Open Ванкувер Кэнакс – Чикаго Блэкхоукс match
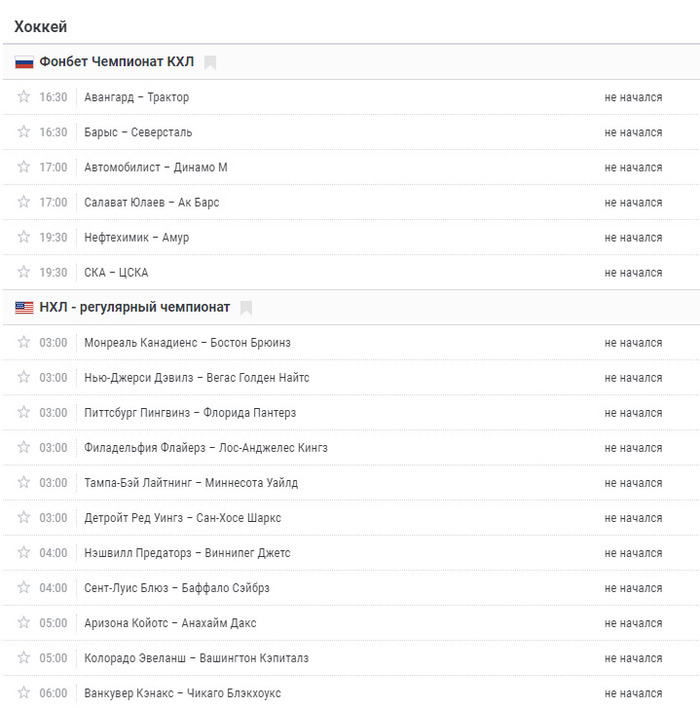 [x=182, y=694]
